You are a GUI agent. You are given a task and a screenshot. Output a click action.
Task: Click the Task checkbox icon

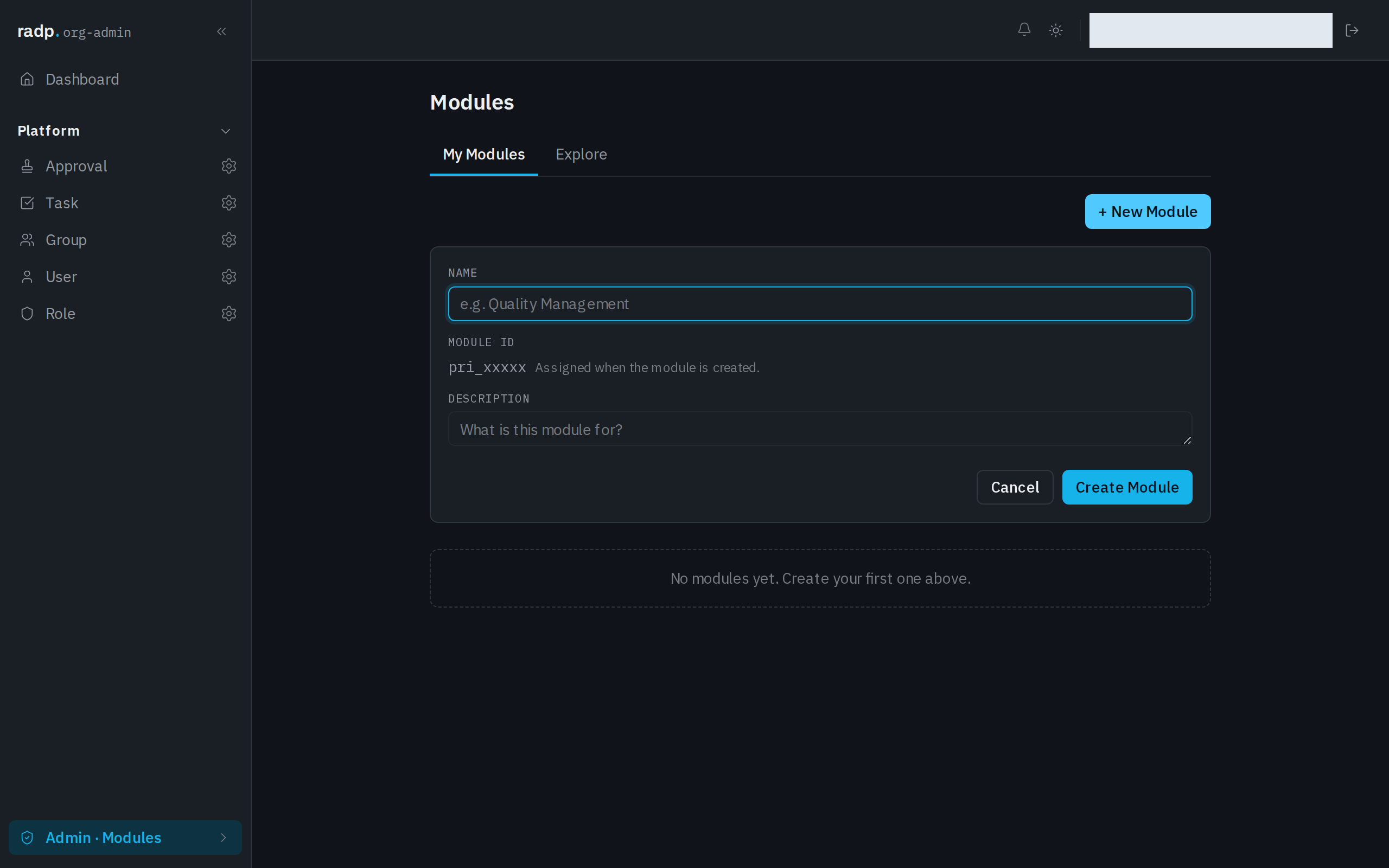tap(27, 203)
